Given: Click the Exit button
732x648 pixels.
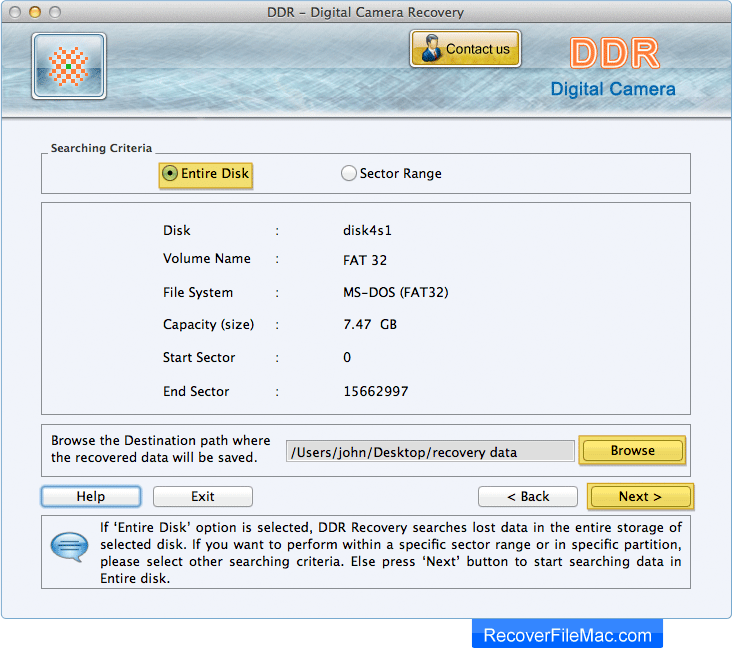Looking at the screenshot, I should tap(203, 496).
